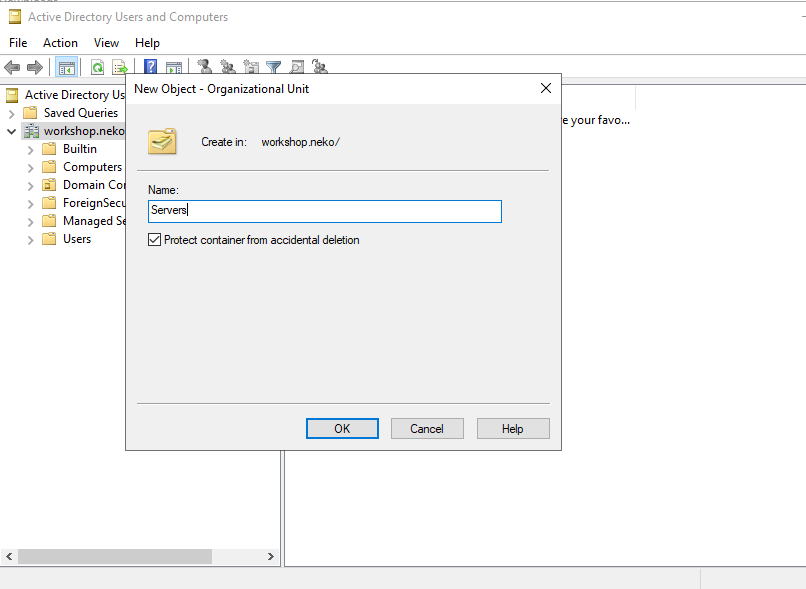Click the Show/Hide Action Pane icon

pos(174,67)
